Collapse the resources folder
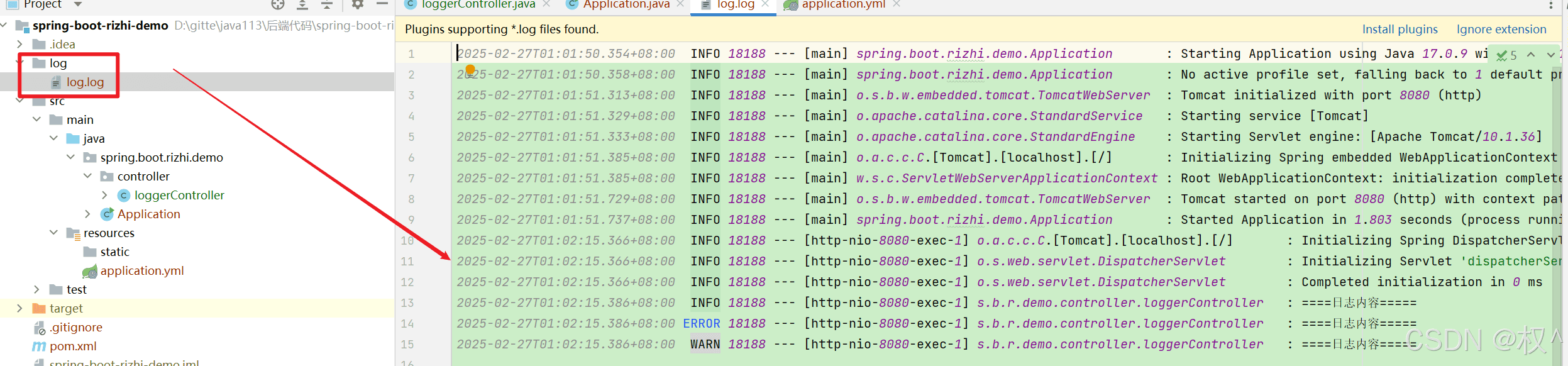Image resolution: width=1568 pixels, height=366 pixels. (x=53, y=233)
